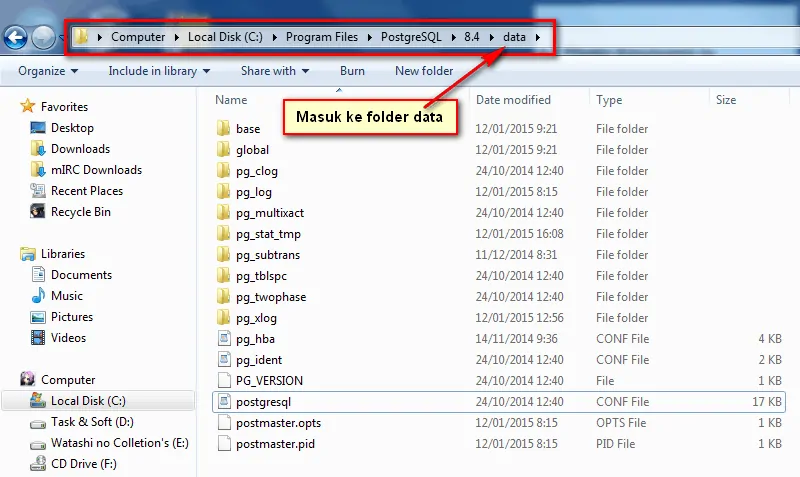Viewport: 800px width, 477px height.
Task: Click the Downloads folder icon in sidebar
Action: coord(38,148)
